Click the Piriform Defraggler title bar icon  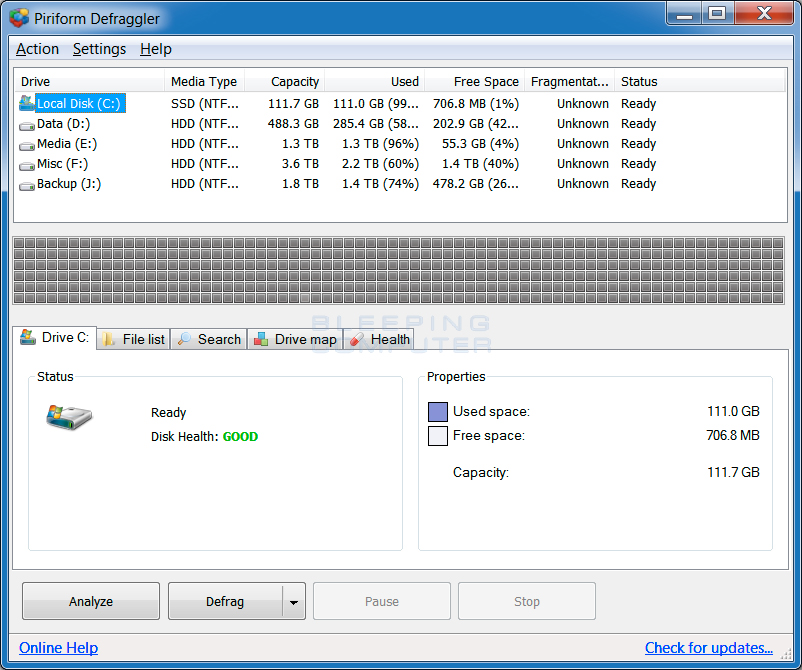[19, 18]
